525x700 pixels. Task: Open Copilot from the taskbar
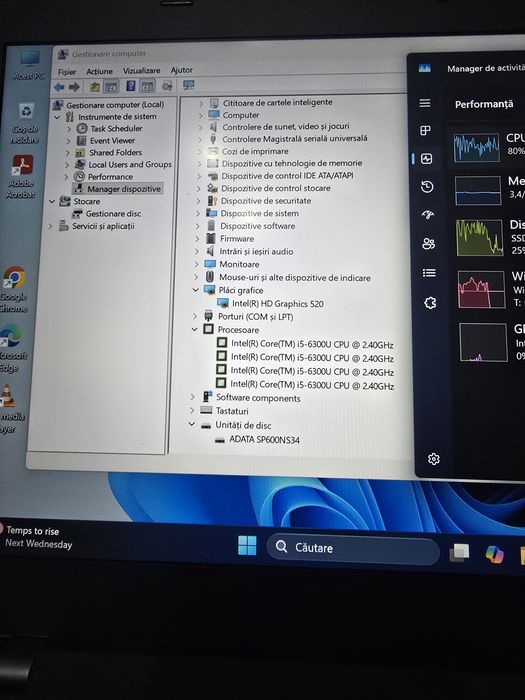point(494,554)
